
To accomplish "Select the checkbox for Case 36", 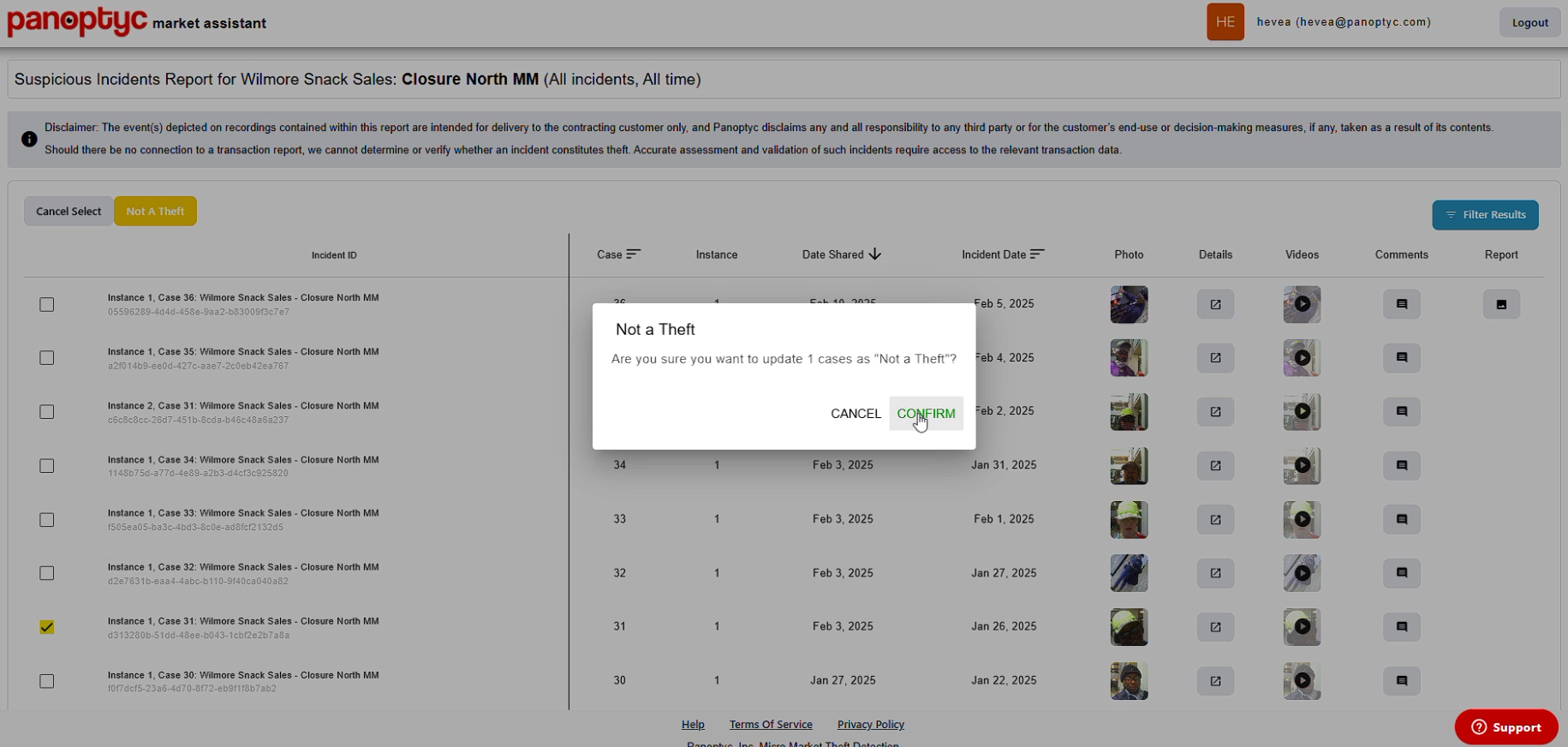I will coord(47,305).
